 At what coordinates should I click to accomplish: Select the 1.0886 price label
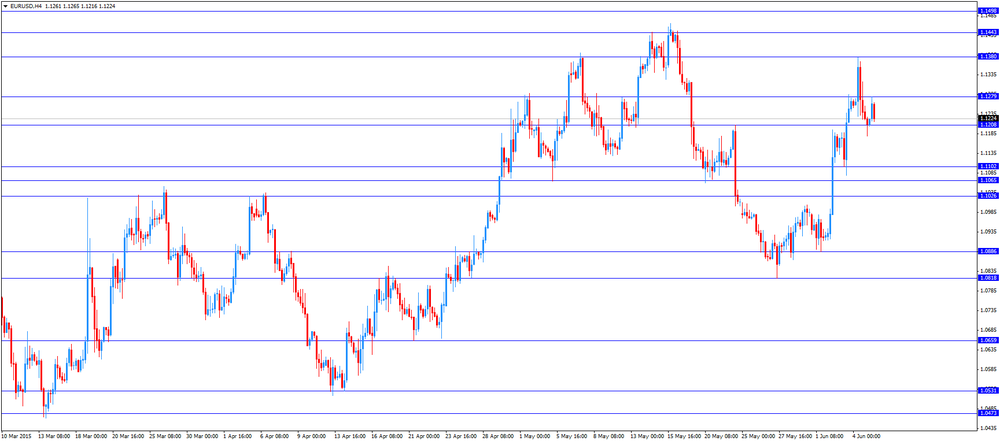[987, 251]
